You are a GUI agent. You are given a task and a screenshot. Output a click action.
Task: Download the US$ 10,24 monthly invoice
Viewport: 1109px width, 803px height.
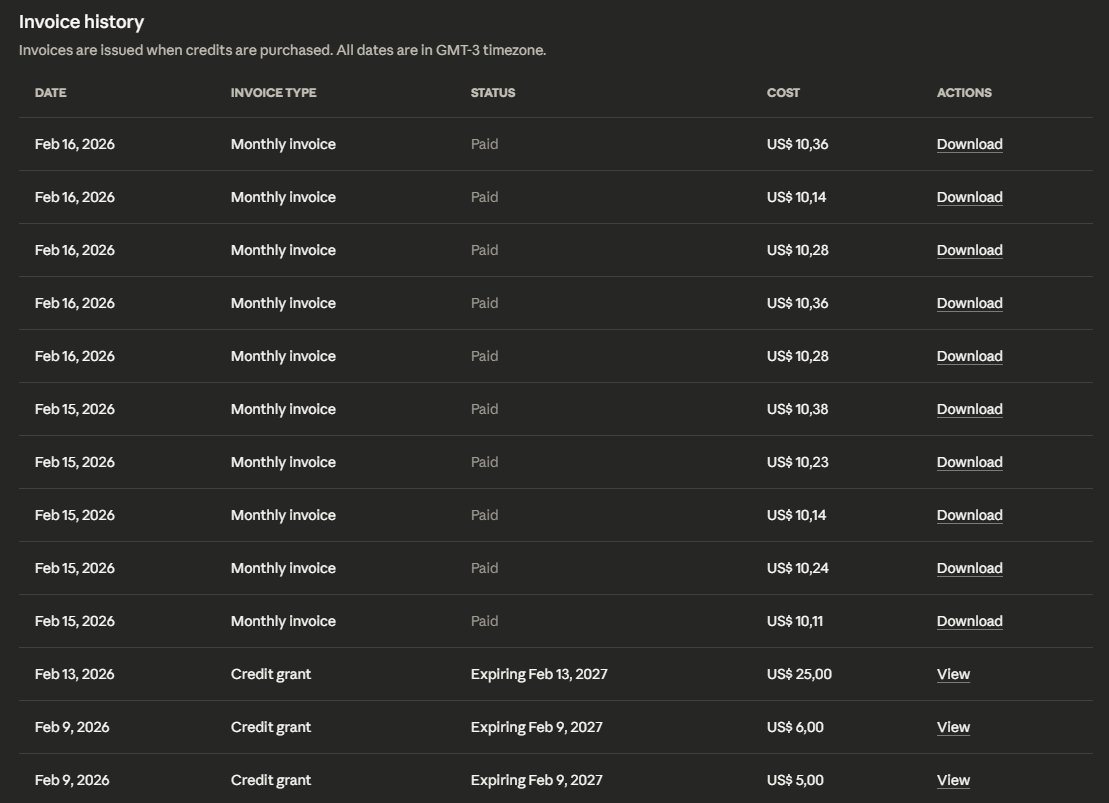tap(969, 568)
